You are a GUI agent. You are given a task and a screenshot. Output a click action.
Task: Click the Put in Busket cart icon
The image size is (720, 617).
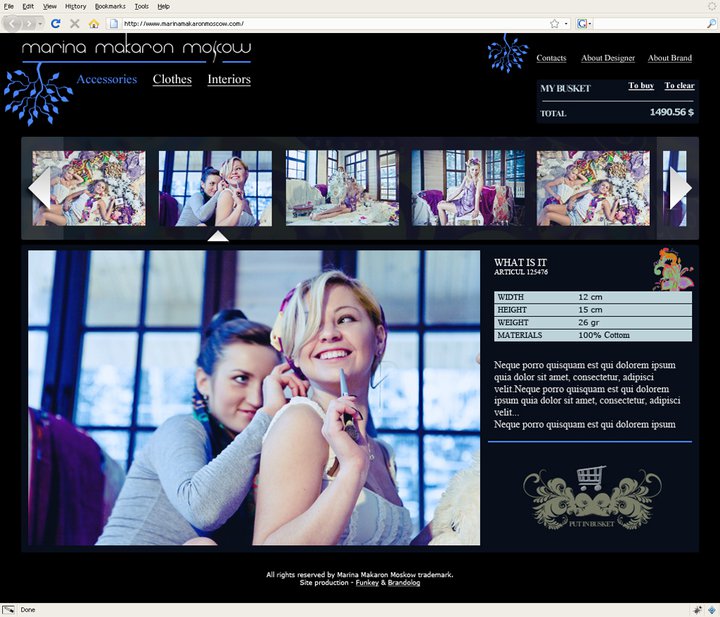(x=592, y=498)
